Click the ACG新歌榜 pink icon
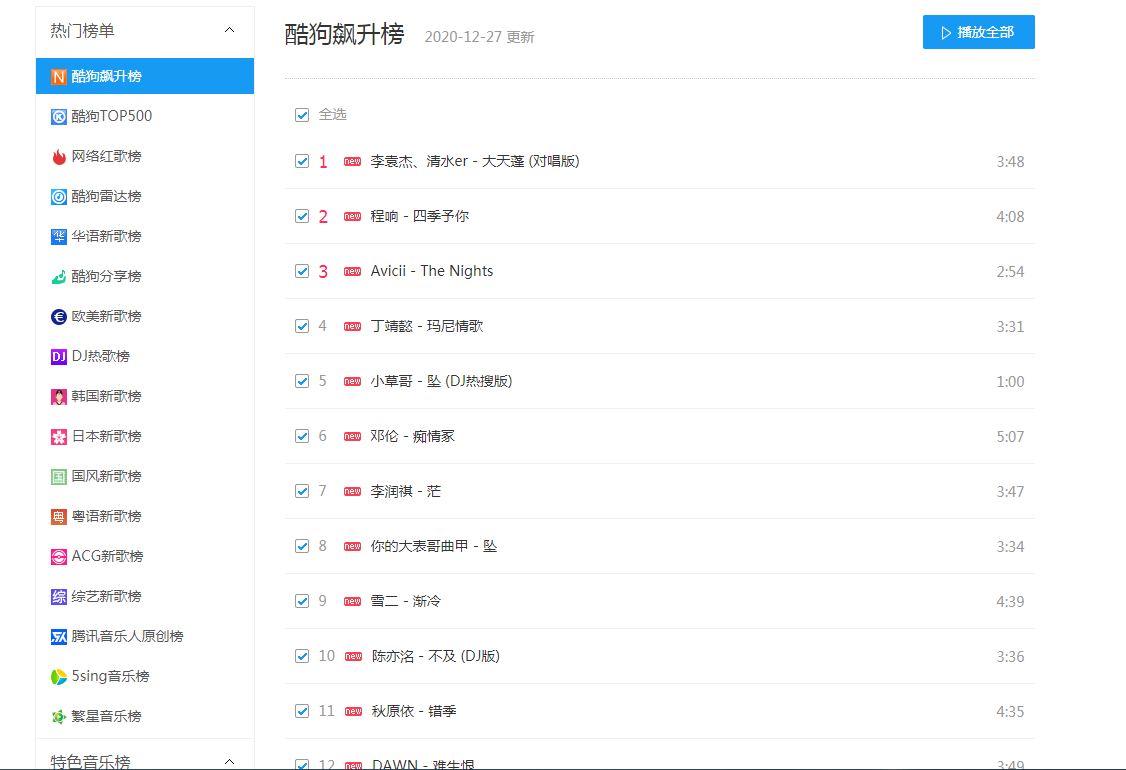The height and width of the screenshot is (770, 1126). [x=59, y=557]
